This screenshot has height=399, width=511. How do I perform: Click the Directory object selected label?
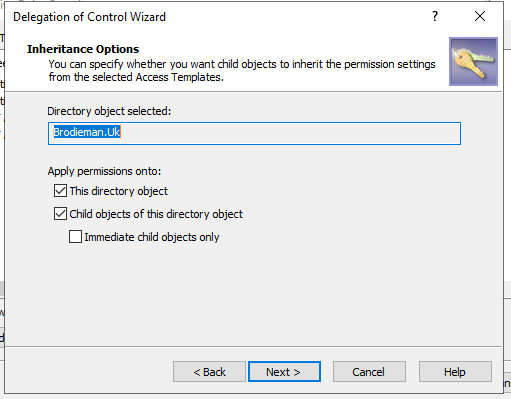coord(109,111)
